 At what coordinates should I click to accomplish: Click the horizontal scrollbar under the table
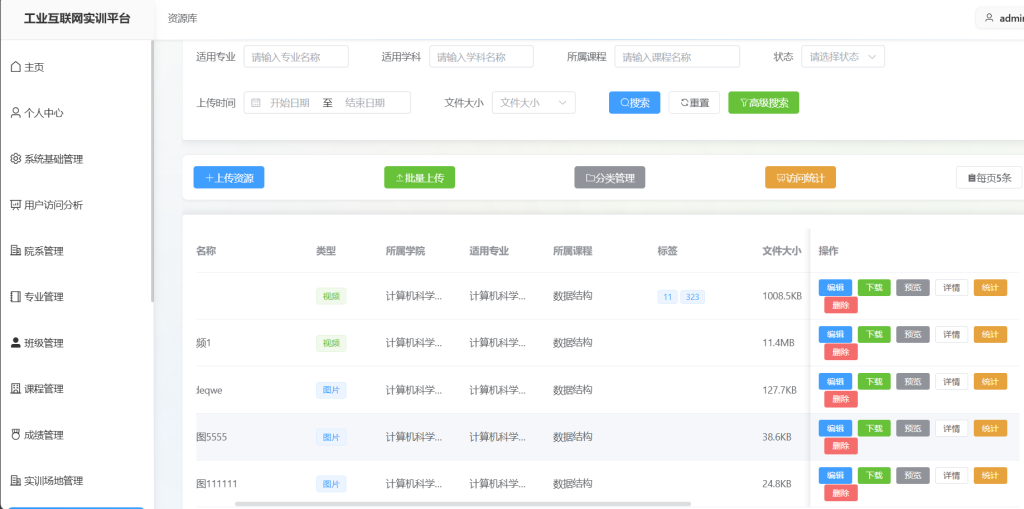click(x=462, y=504)
